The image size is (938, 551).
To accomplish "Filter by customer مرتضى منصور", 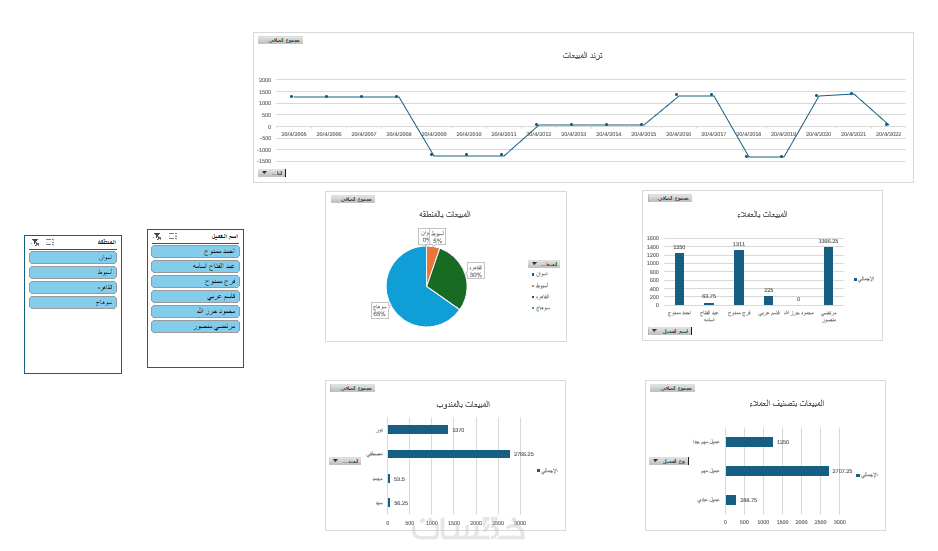I will click(196, 326).
